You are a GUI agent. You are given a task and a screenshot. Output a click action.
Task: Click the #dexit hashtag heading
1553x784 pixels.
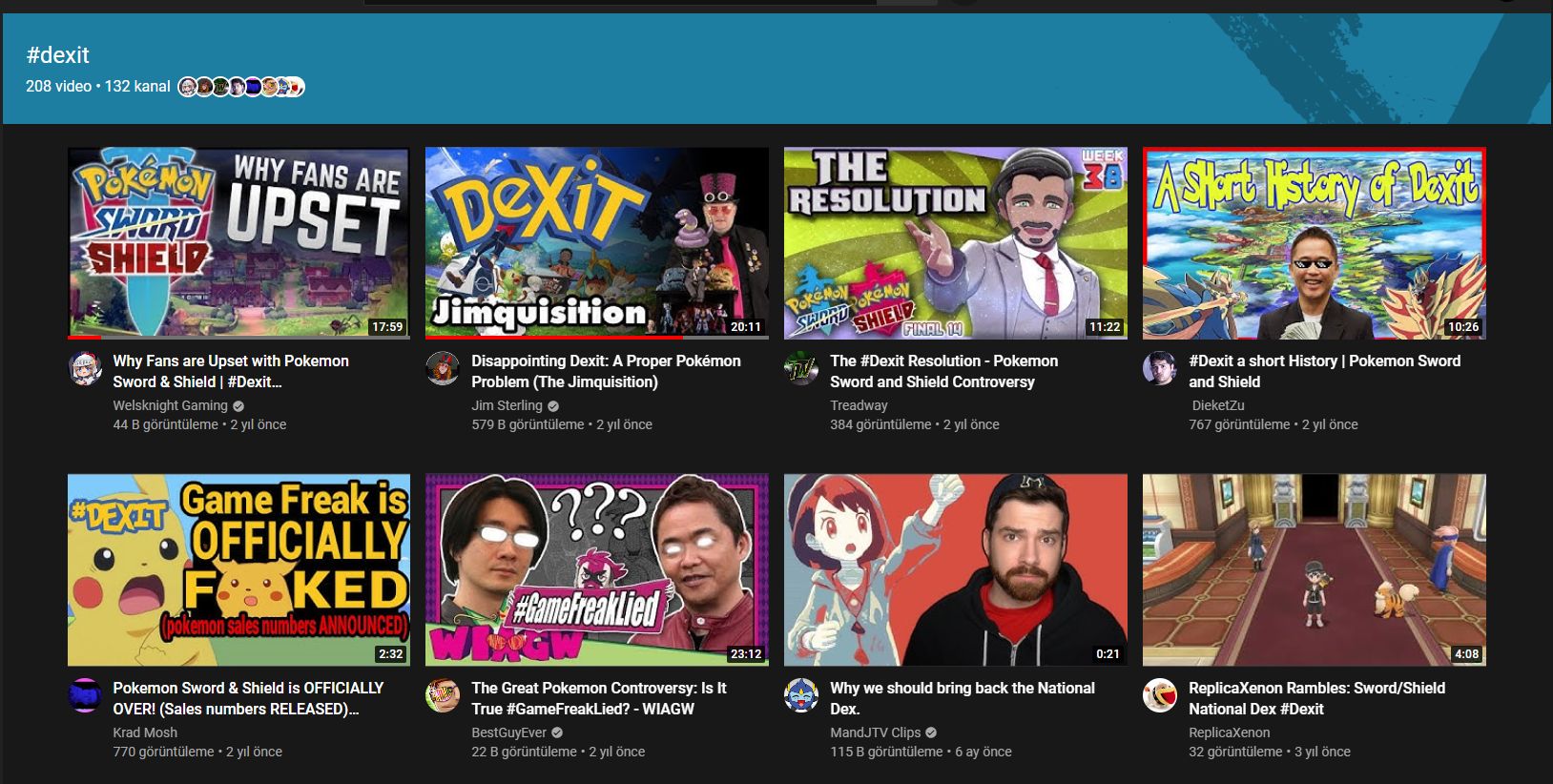(x=58, y=55)
